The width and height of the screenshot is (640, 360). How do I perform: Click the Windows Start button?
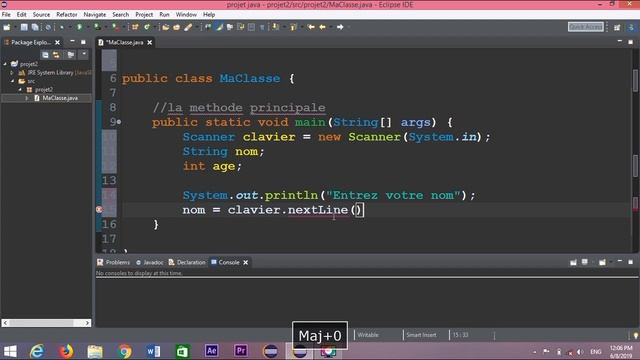(x=10, y=351)
